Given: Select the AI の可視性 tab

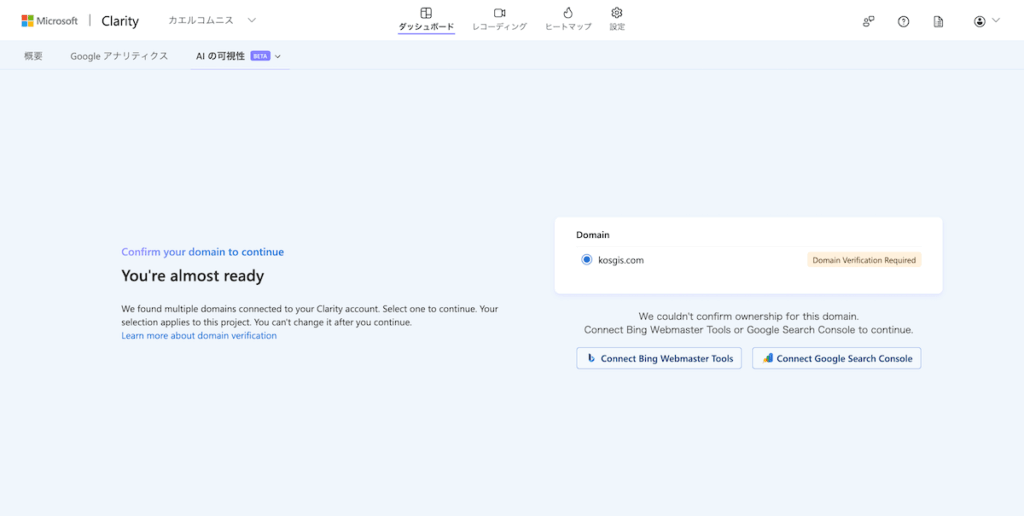Looking at the screenshot, I should 221,56.
